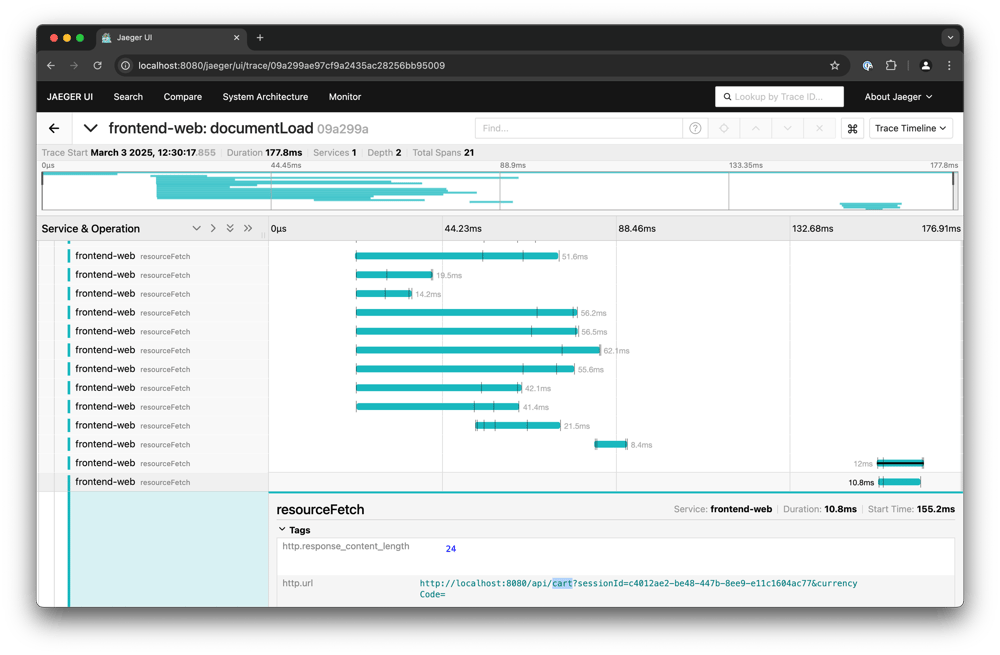Click the 88.46ms timeline tick label
The image size is (1000, 655).
click(637, 228)
